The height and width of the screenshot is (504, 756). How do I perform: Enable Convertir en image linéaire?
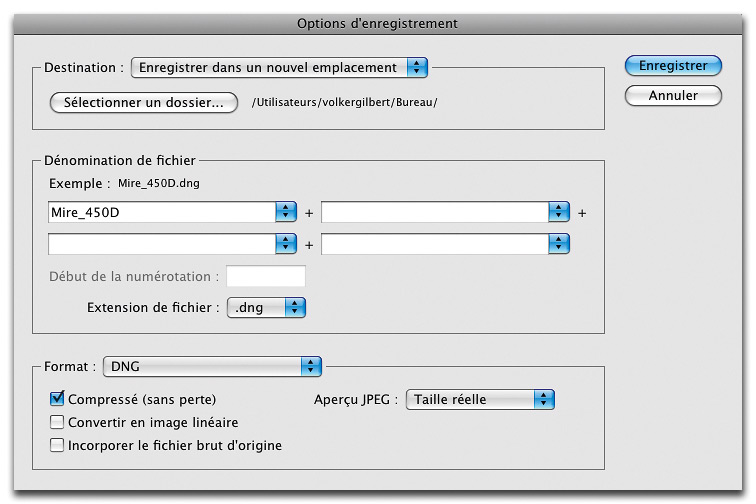click(x=57, y=422)
